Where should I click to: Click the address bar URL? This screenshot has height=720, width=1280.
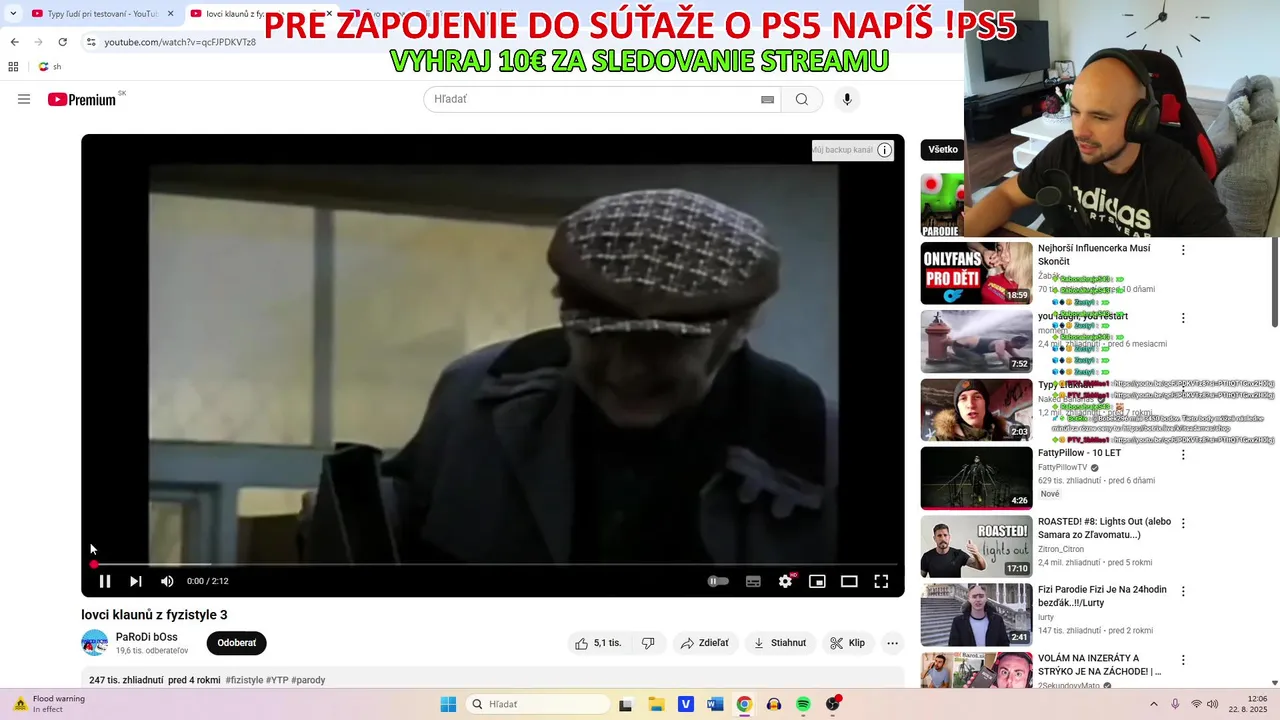[x=180, y=42]
